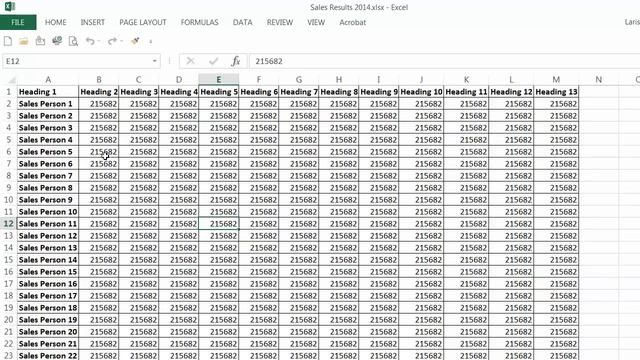Click the formula bar showing 215682

[444, 61]
